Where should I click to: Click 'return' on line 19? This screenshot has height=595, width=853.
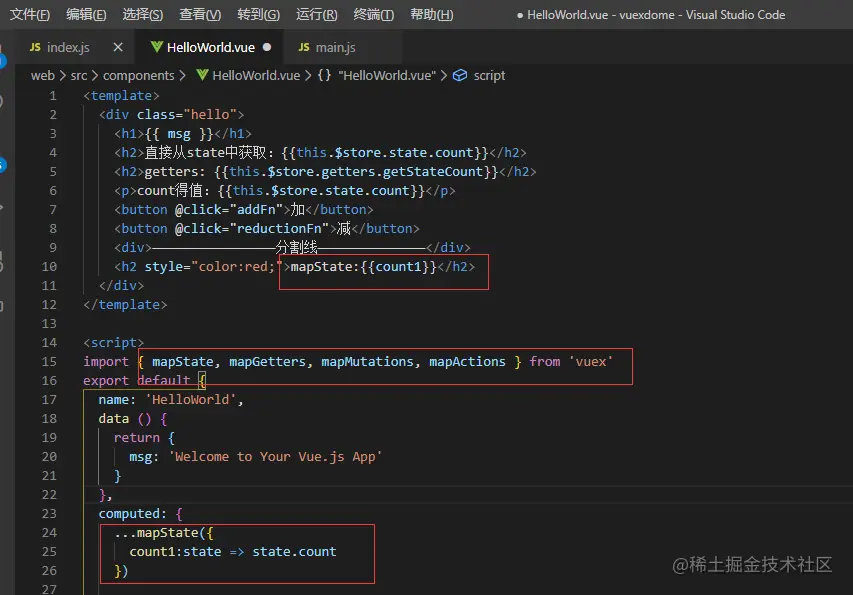coord(137,438)
